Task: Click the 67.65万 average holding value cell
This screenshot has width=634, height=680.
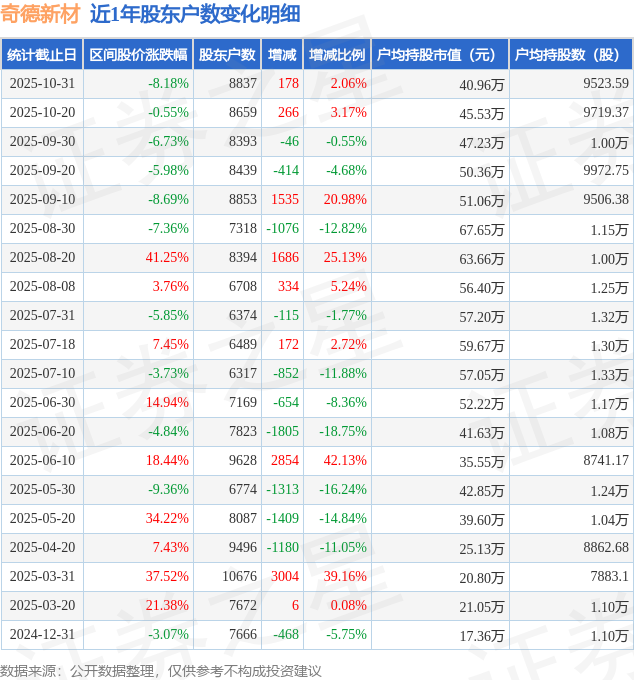Action: click(481, 229)
